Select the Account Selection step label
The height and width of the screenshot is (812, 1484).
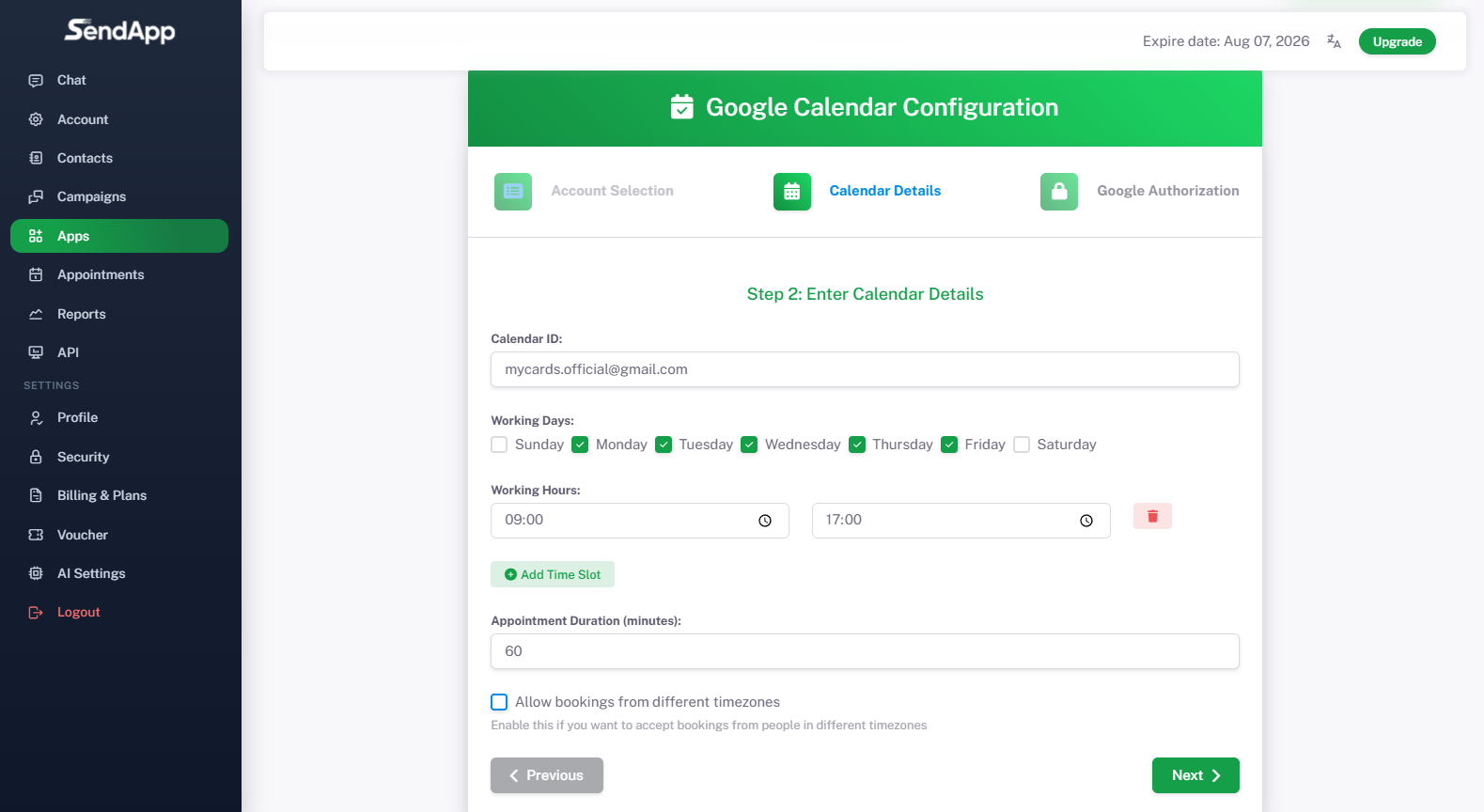coord(612,191)
